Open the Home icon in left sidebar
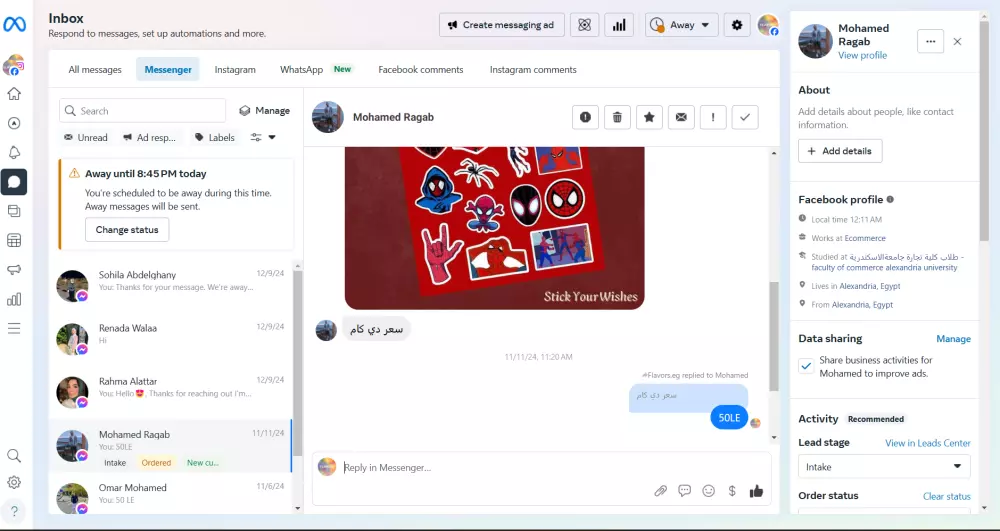 (x=14, y=94)
